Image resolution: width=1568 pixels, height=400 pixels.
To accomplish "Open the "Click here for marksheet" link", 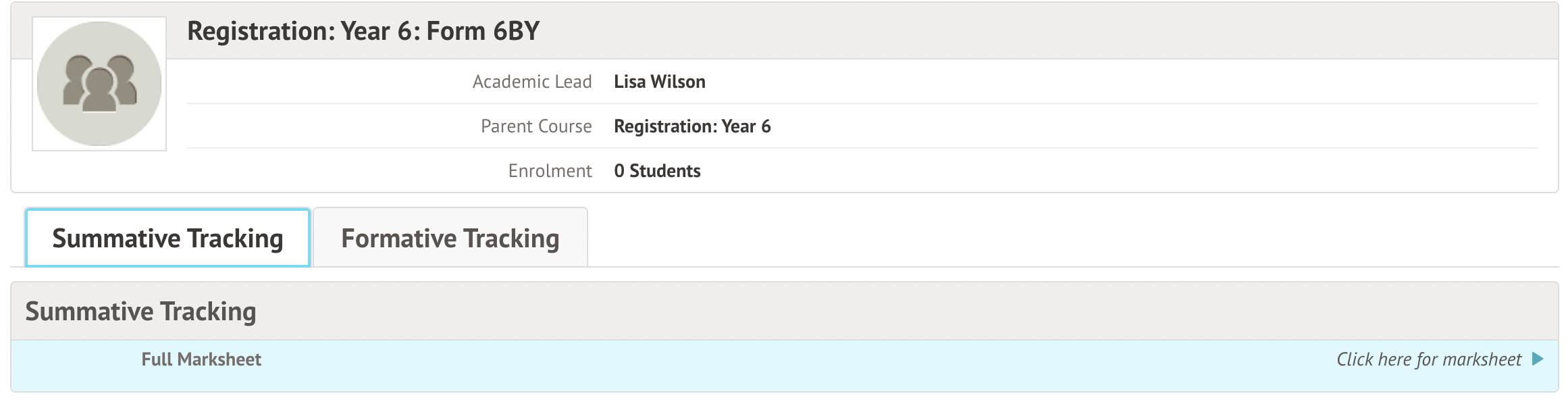I will pos(1428,359).
